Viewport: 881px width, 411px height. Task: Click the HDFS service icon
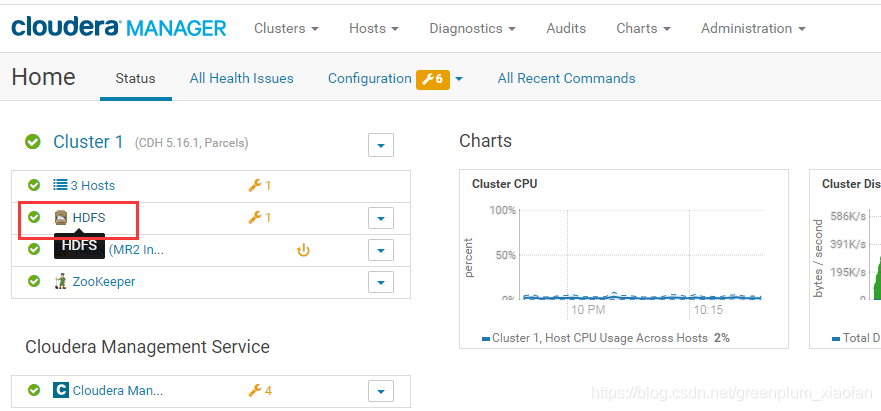[x=61, y=217]
